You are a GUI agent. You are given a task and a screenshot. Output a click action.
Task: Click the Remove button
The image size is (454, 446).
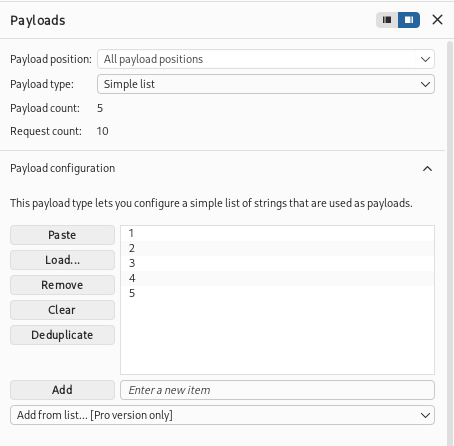62,285
